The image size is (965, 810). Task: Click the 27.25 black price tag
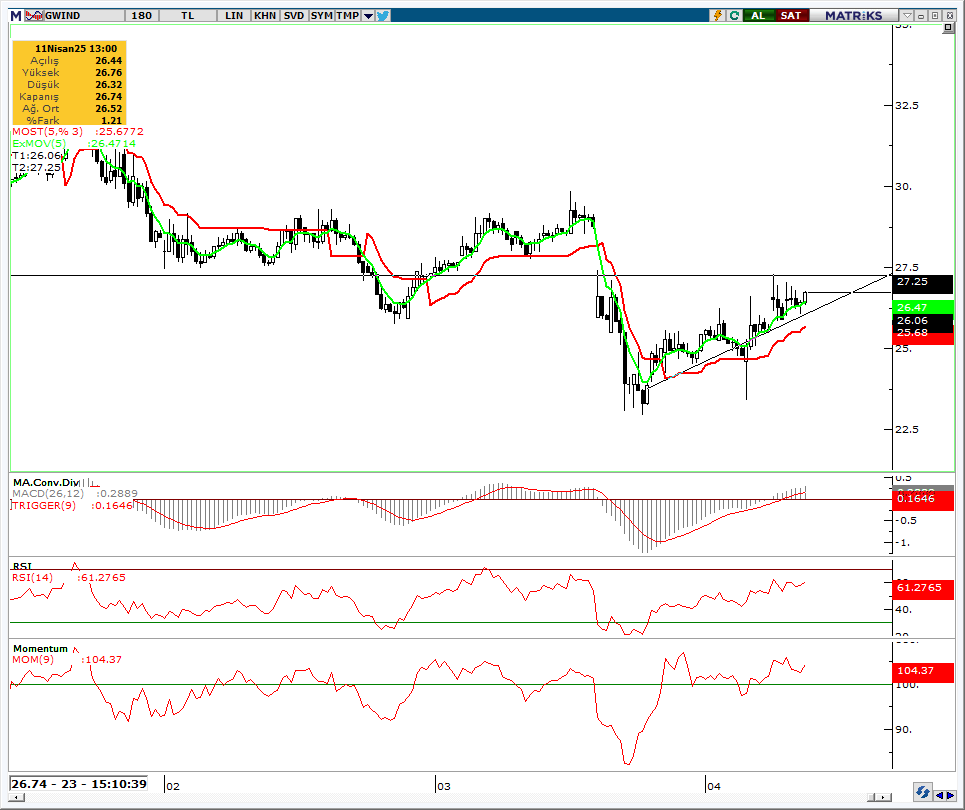pyautogui.click(x=922, y=282)
